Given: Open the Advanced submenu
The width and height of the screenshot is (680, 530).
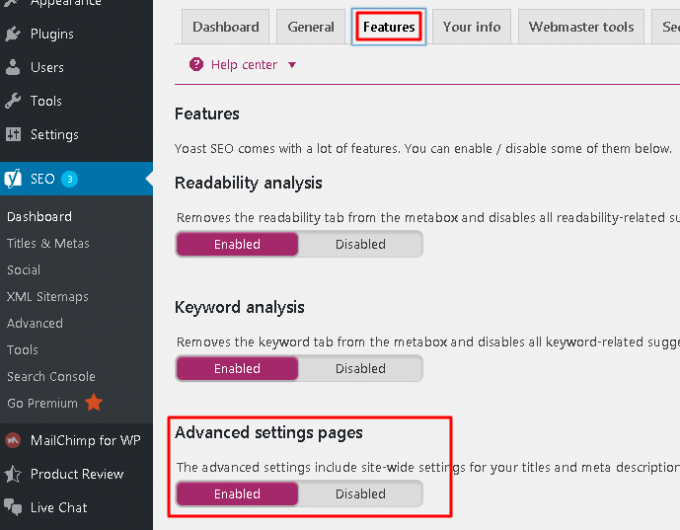Looking at the screenshot, I should pos(35,323).
